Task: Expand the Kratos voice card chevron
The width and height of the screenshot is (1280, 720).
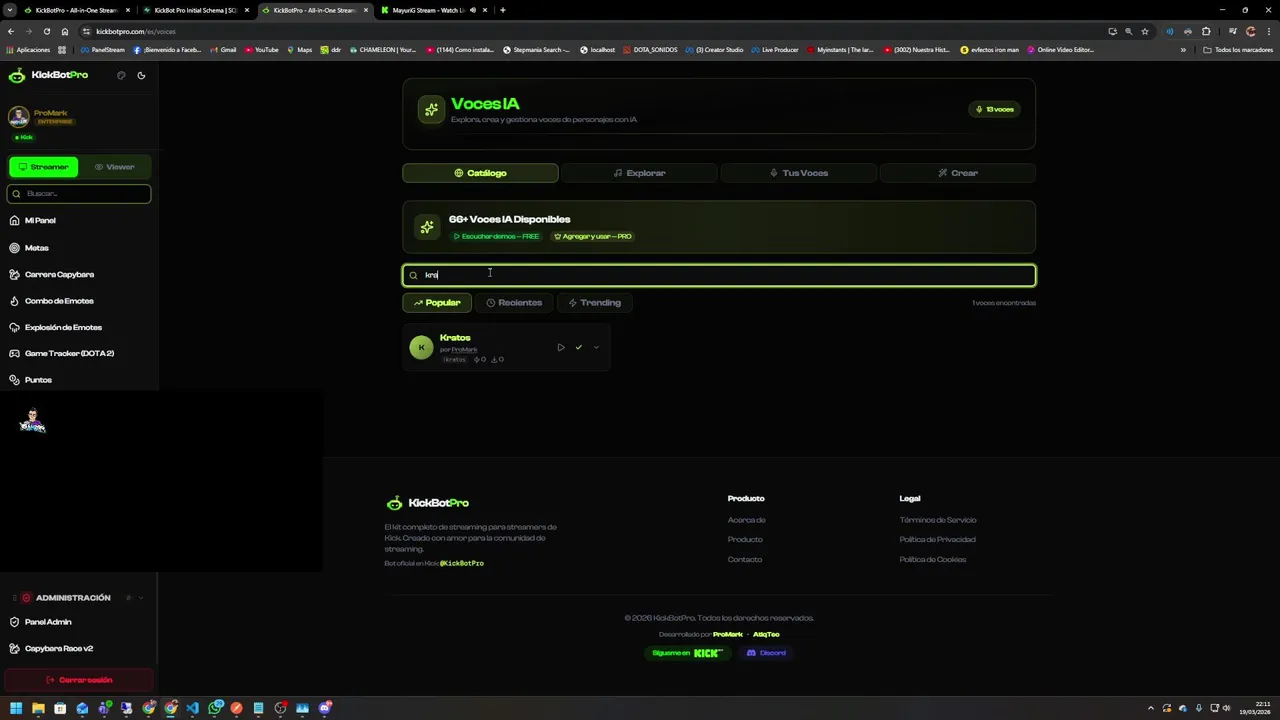Action: (x=596, y=348)
